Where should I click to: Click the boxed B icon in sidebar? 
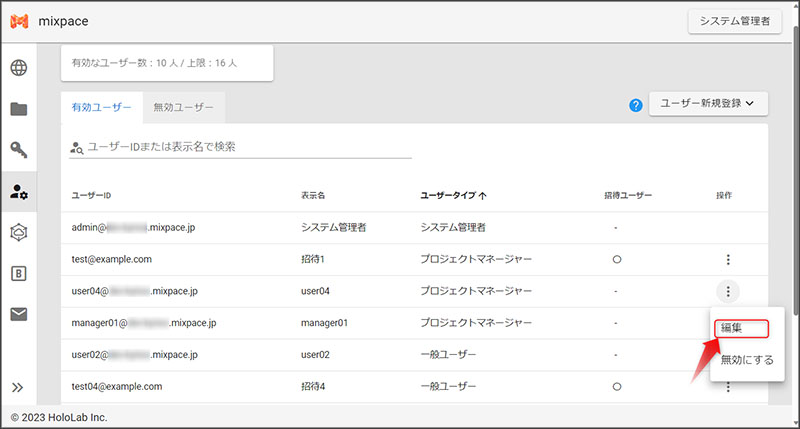click(19, 273)
